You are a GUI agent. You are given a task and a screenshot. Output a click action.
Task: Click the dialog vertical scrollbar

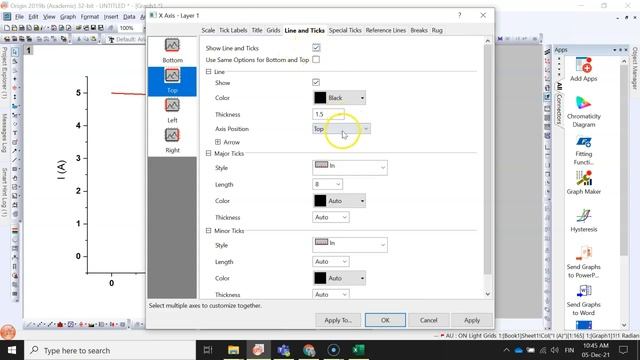coord(487,159)
